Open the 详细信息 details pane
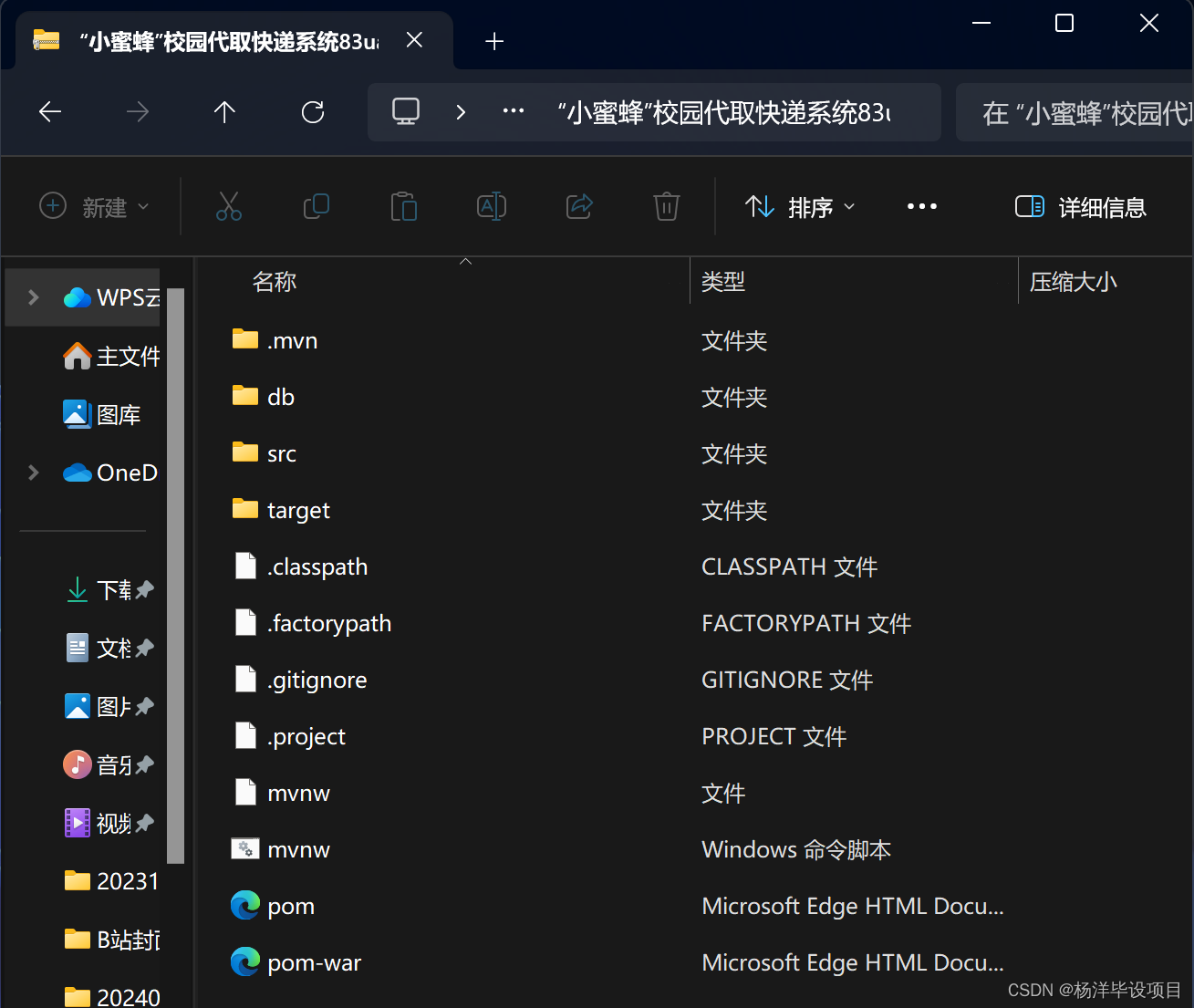 coord(1080,207)
